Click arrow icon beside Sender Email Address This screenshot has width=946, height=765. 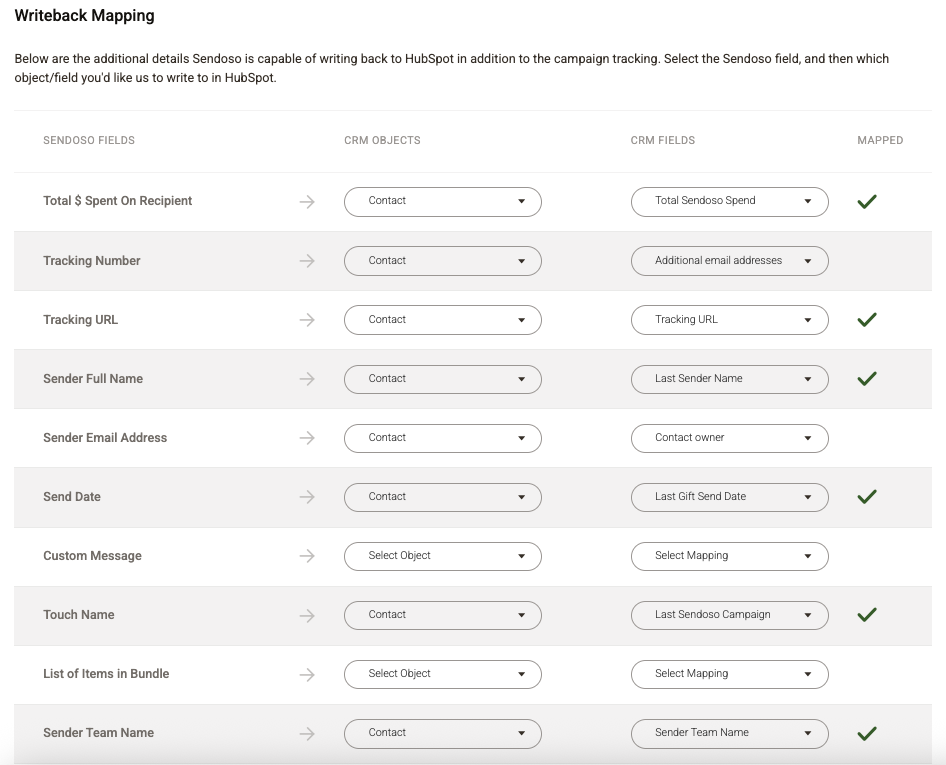click(307, 438)
